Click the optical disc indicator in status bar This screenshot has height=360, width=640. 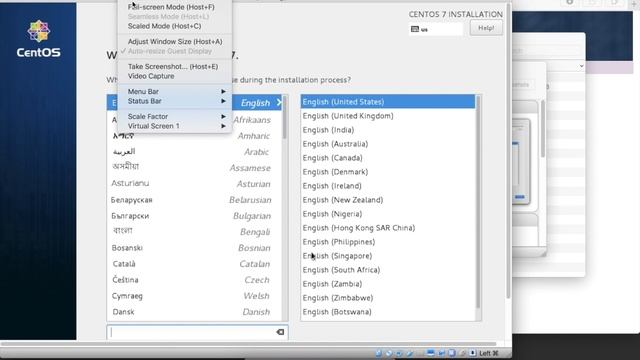[389, 353]
